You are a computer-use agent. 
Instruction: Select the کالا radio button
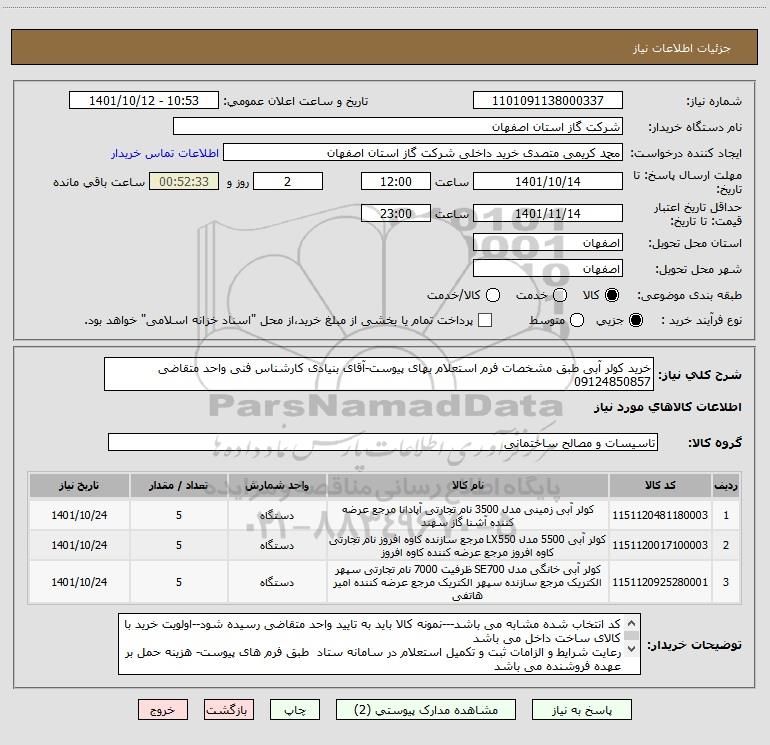click(x=612, y=295)
